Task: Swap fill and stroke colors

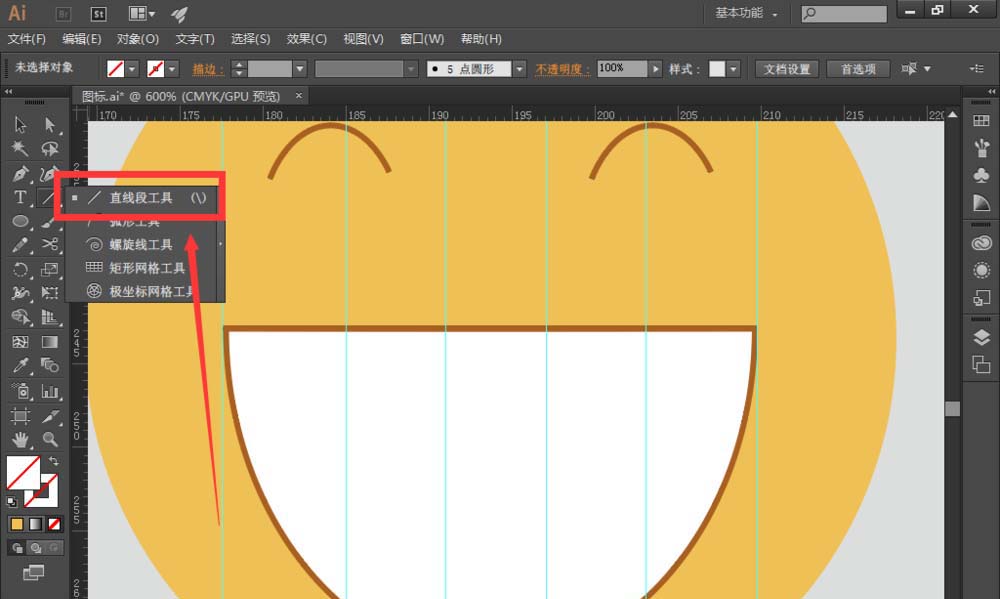Action: (x=54, y=461)
